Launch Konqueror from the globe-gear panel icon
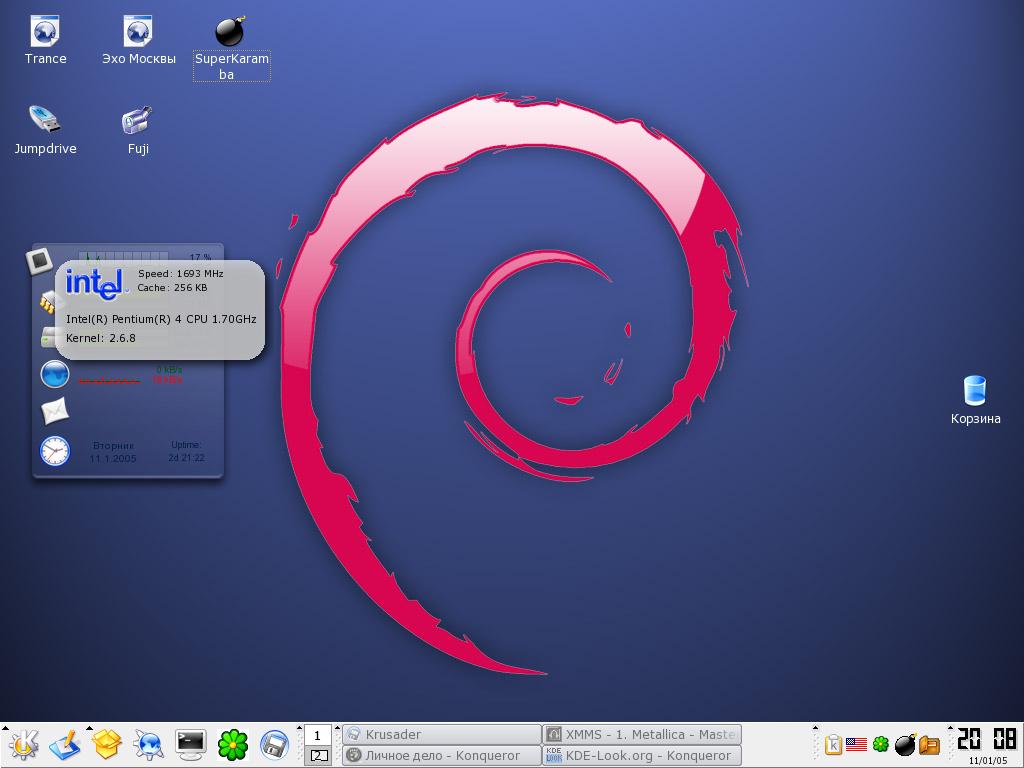This screenshot has height=768, width=1024. [148, 744]
